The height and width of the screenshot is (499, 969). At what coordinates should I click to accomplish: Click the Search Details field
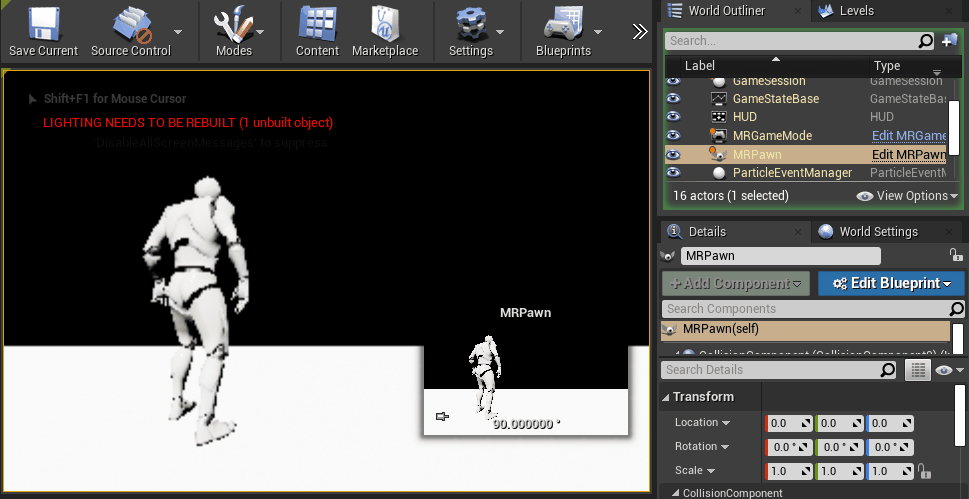tap(779, 370)
